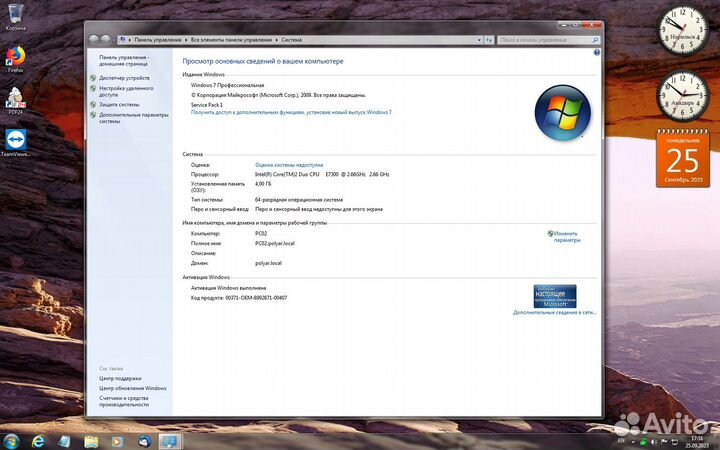Viewport: 720px width, 450px height.
Task: Show hidden tray icons arrow
Action: point(633,442)
